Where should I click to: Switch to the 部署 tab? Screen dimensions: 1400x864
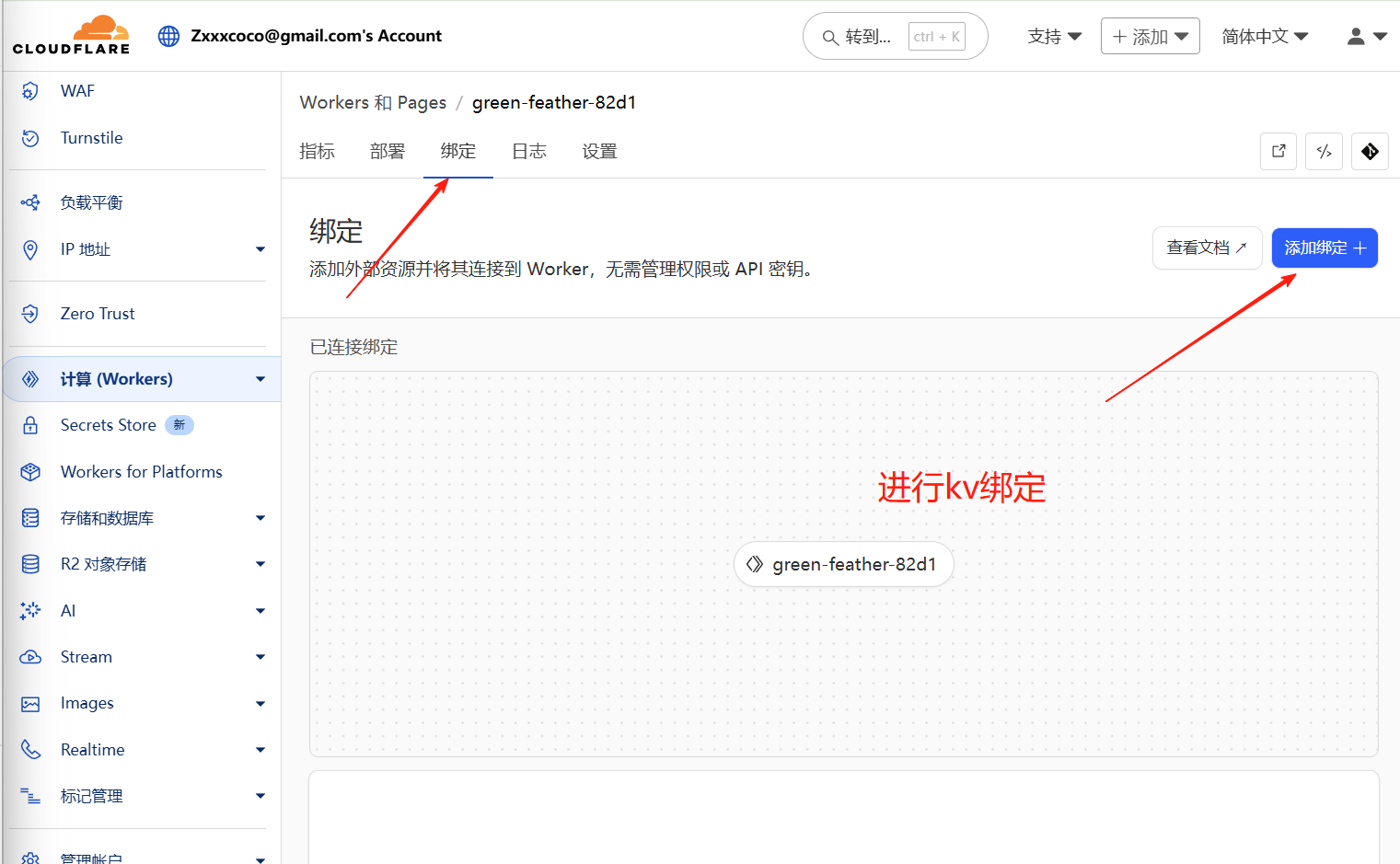(x=388, y=152)
